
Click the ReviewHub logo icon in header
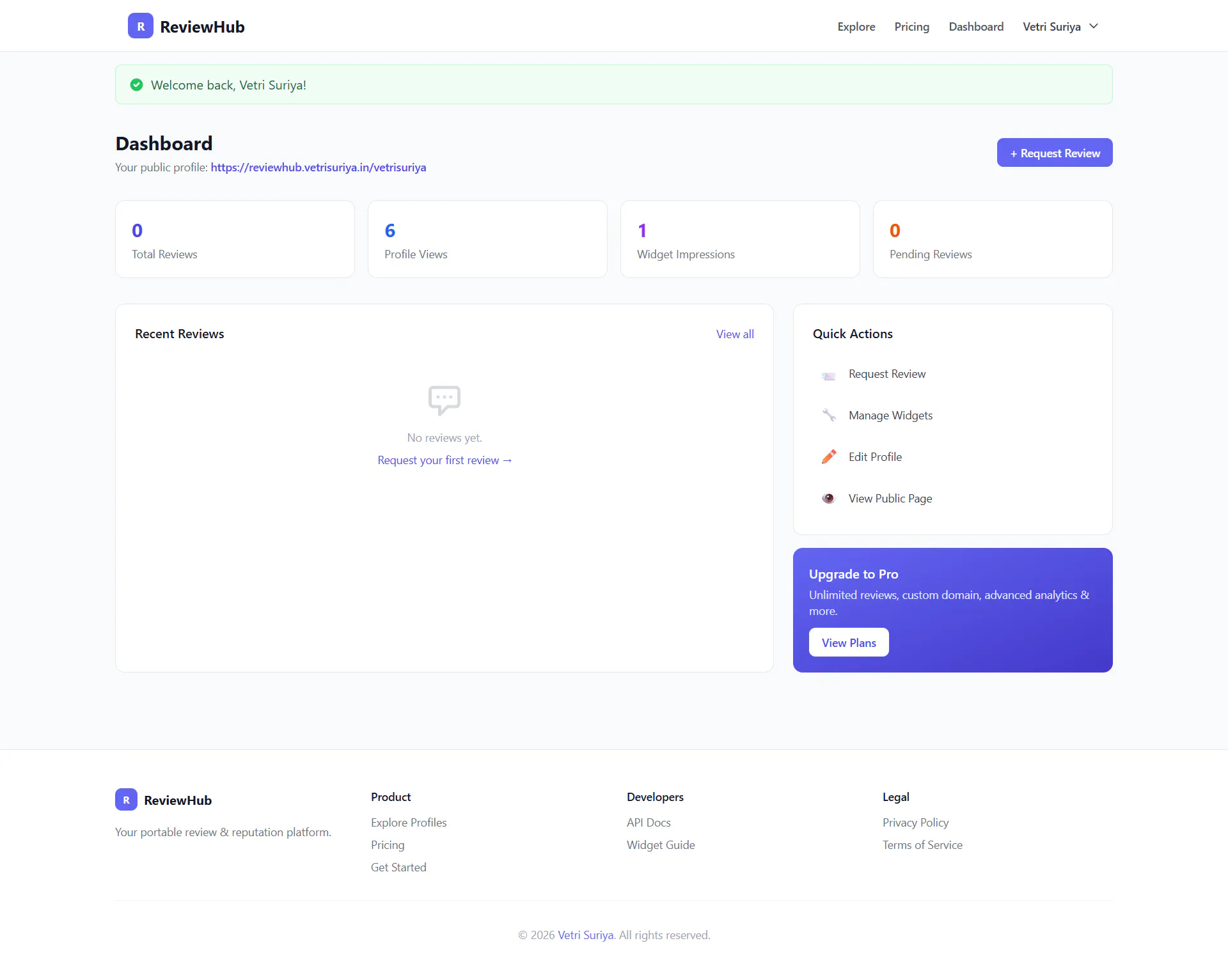tap(141, 26)
